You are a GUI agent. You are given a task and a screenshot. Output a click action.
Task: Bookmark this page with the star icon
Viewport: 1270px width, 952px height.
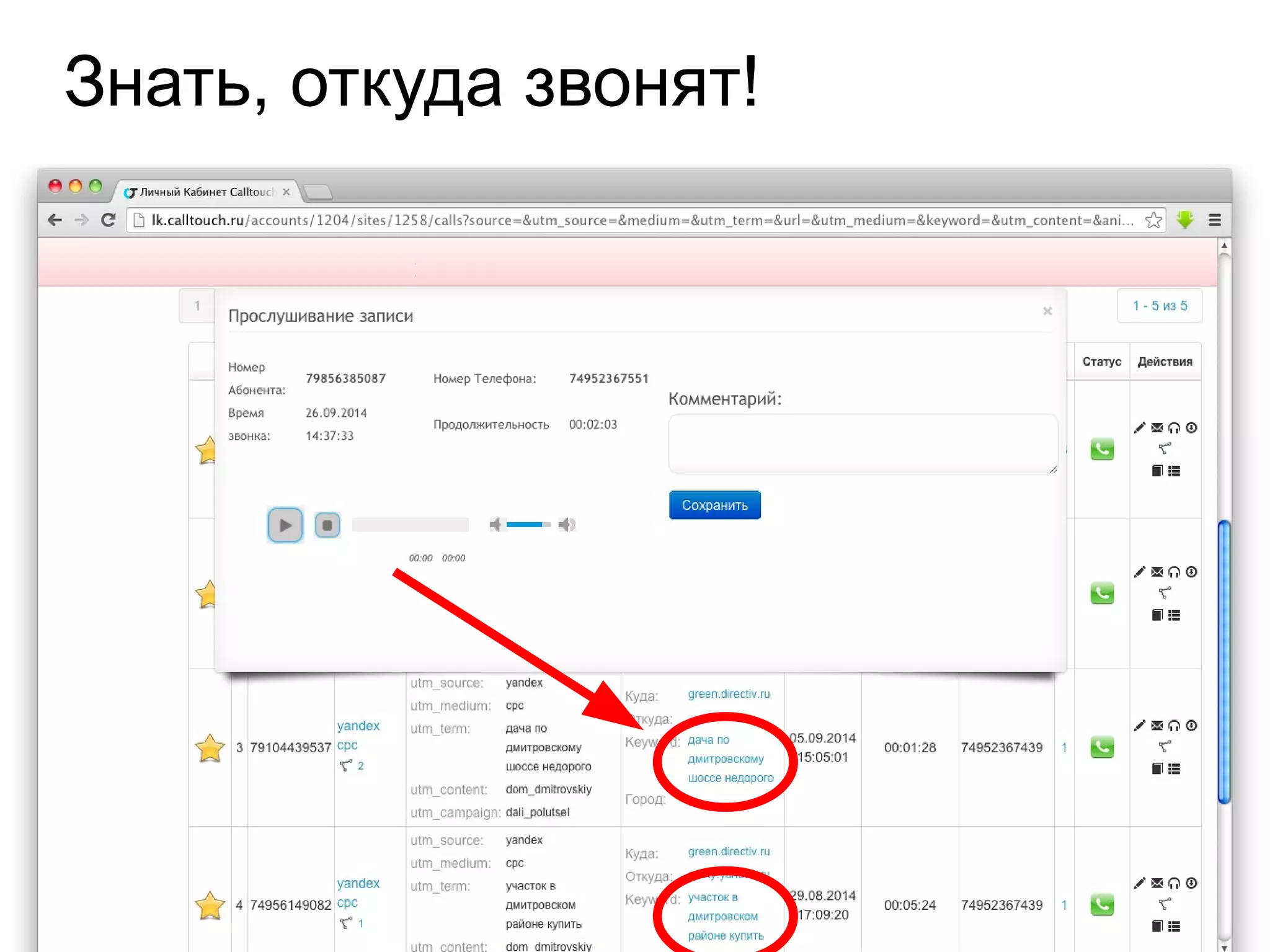pos(1153,220)
